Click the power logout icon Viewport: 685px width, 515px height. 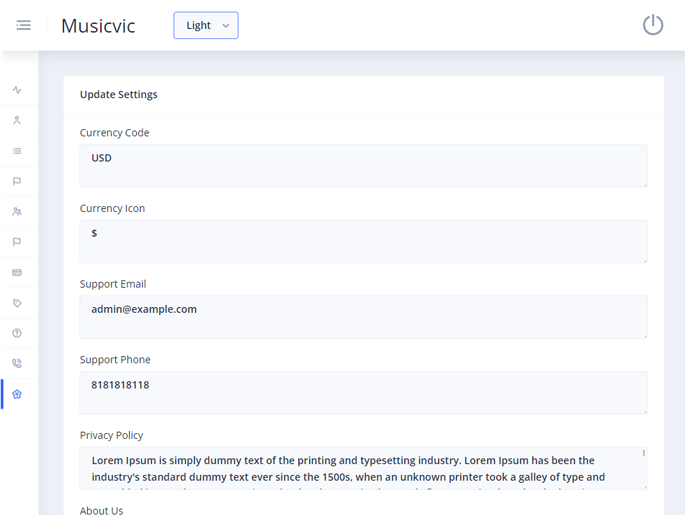652,25
